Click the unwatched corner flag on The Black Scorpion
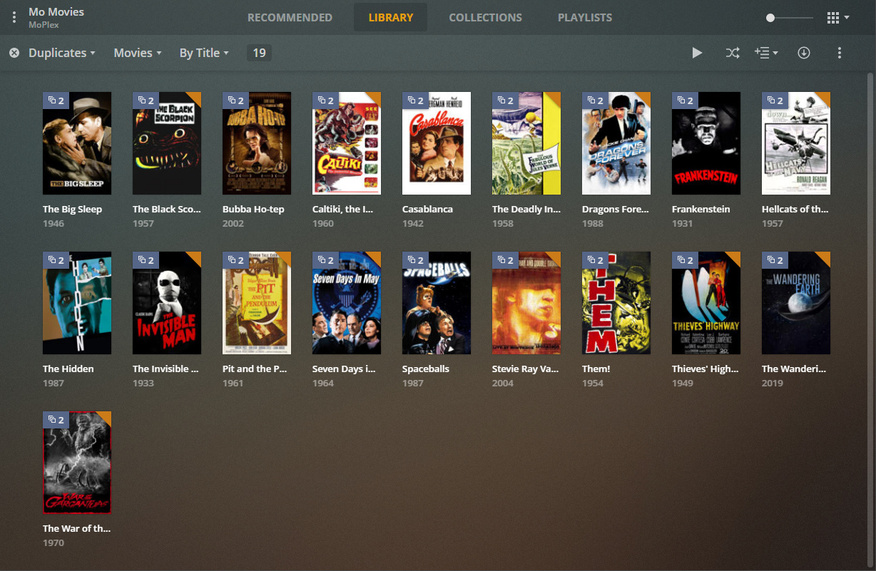 click(x=196, y=97)
